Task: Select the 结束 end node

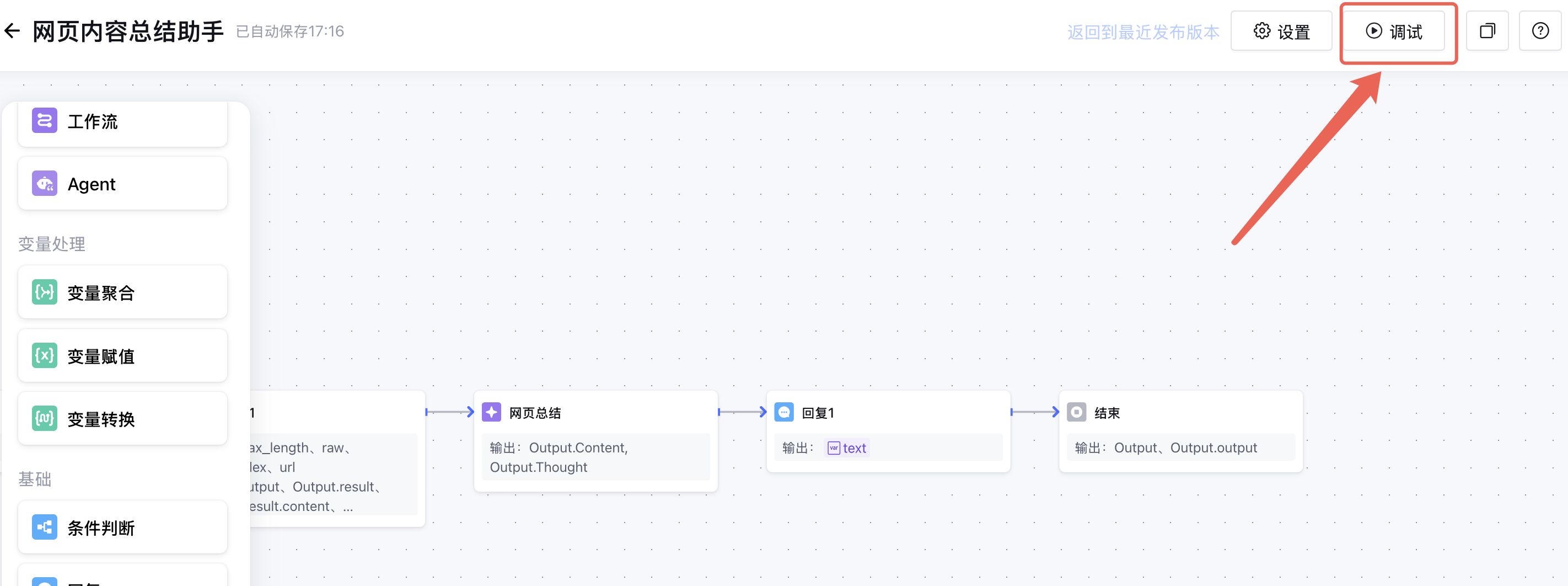Action: (x=1180, y=431)
